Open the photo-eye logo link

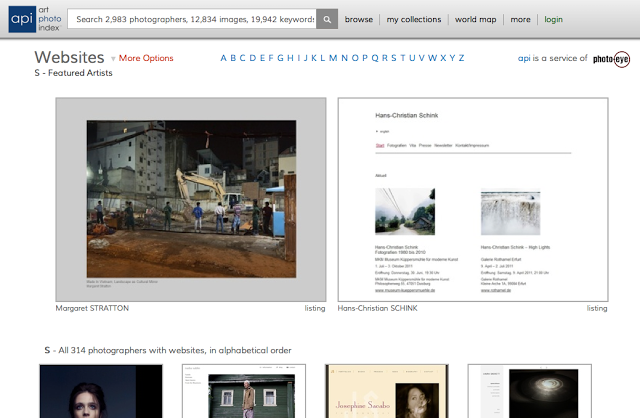click(x=611, y=59)
